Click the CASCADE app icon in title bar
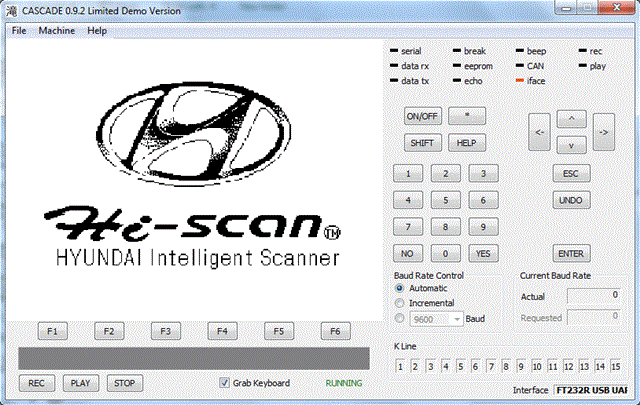This screenshot has width=640, height=405. click(11, 11)
